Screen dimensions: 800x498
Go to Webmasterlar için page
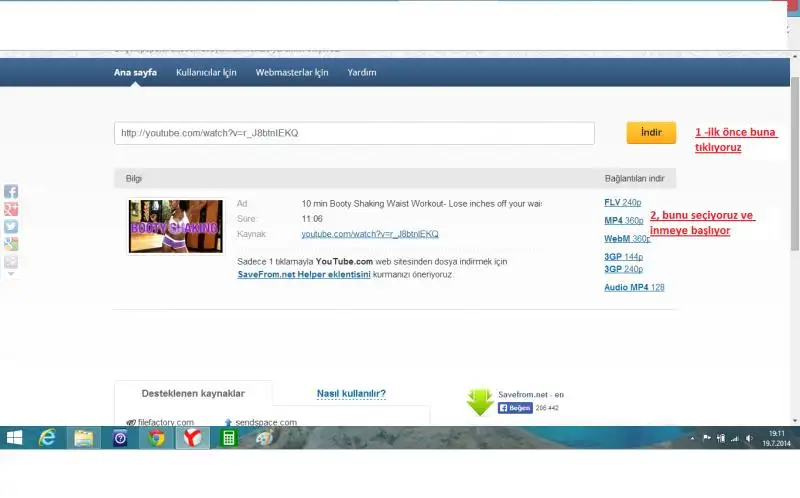click(x=292, y=72)
